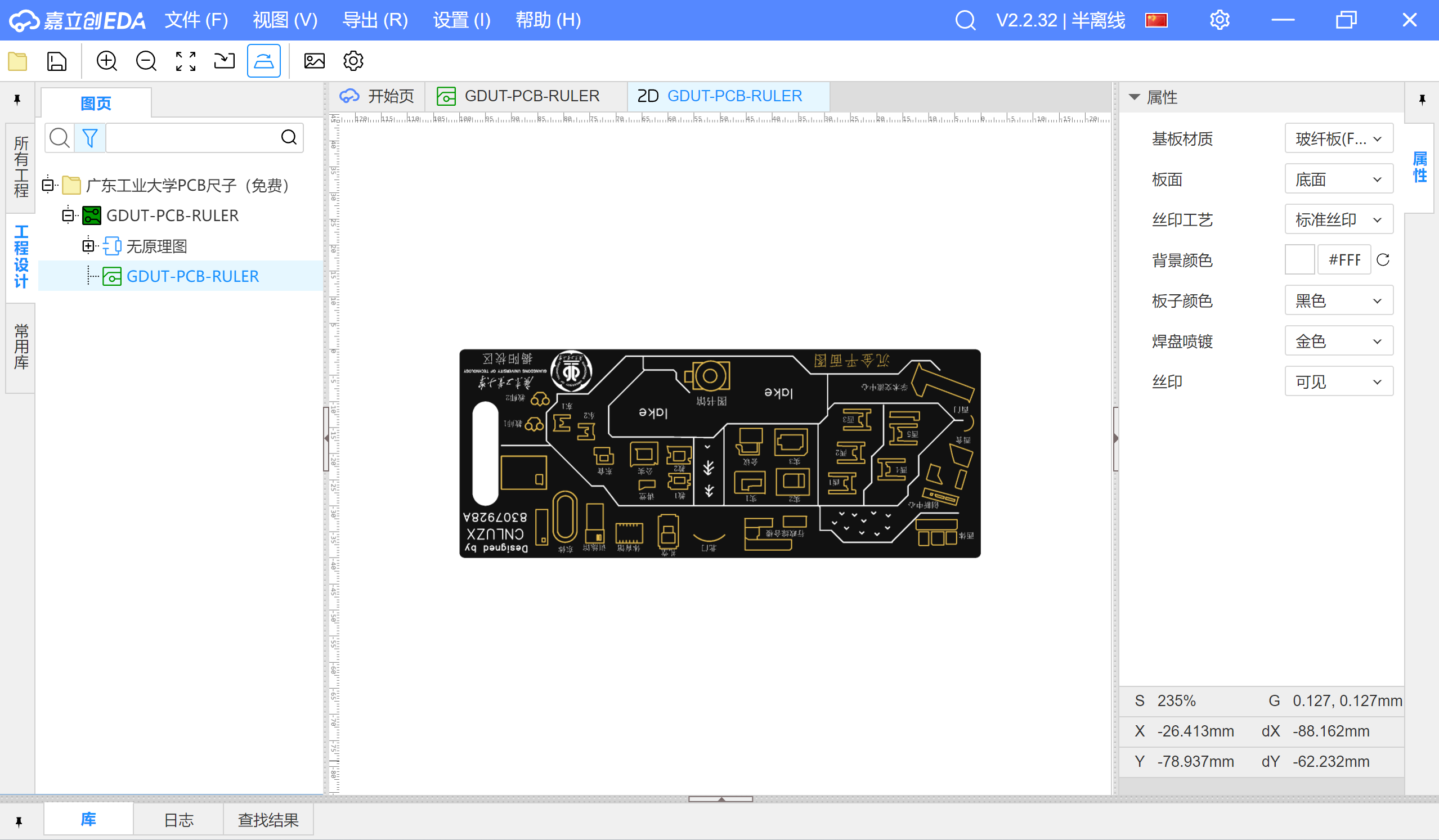Click the export image icon in toolbar
1439x840 pixels.
click(314, 61)
